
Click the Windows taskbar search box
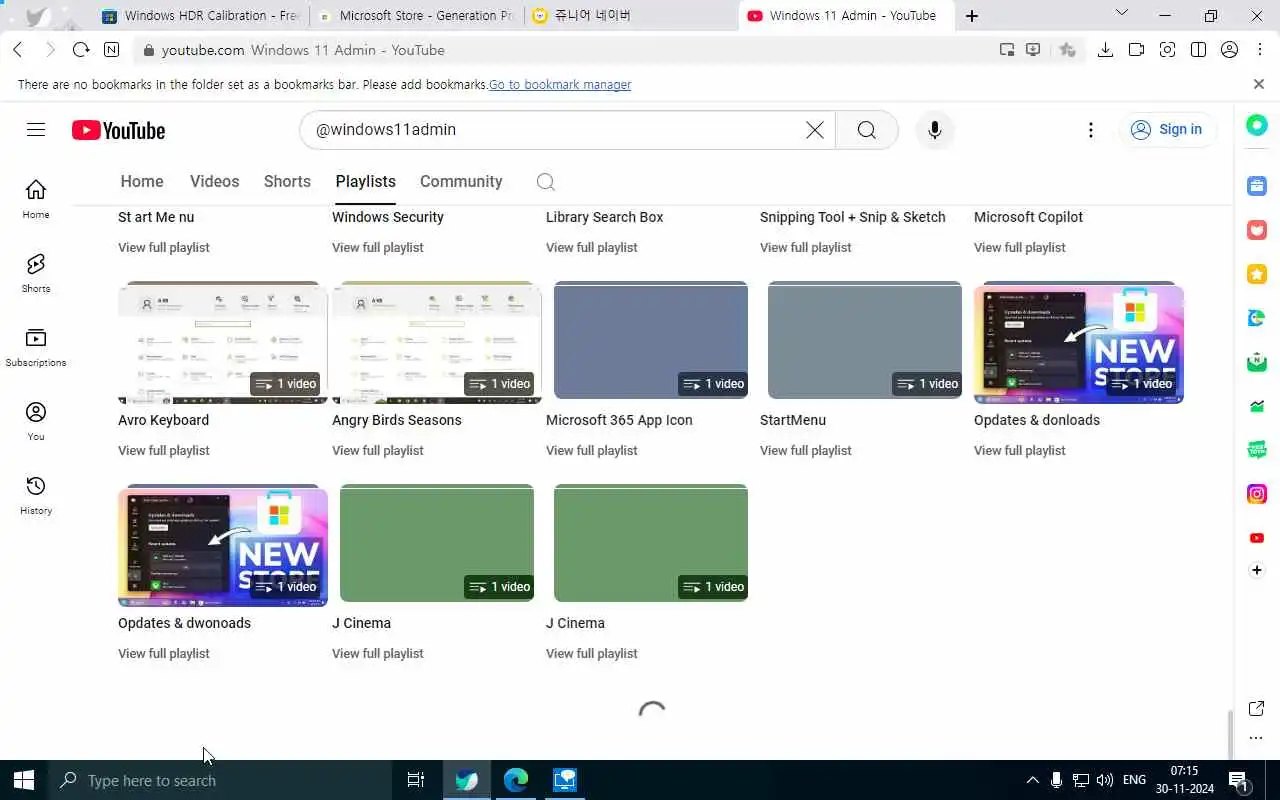click(219, 780)
